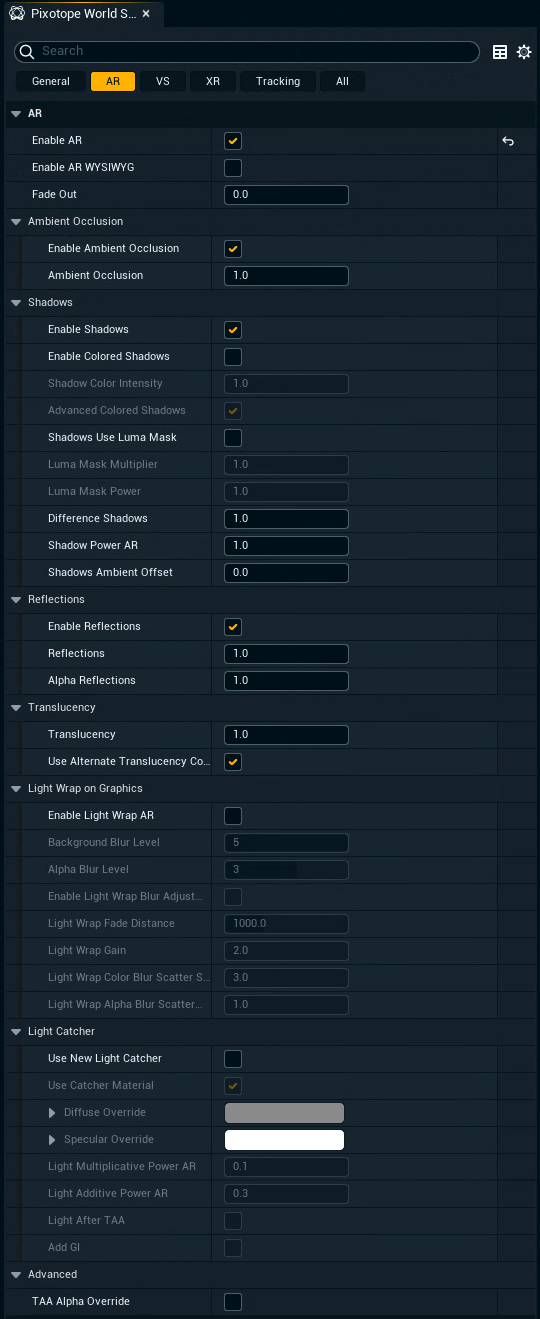Reset Enable AR to default arrow

pyautogui.click(x=508, y=141)
